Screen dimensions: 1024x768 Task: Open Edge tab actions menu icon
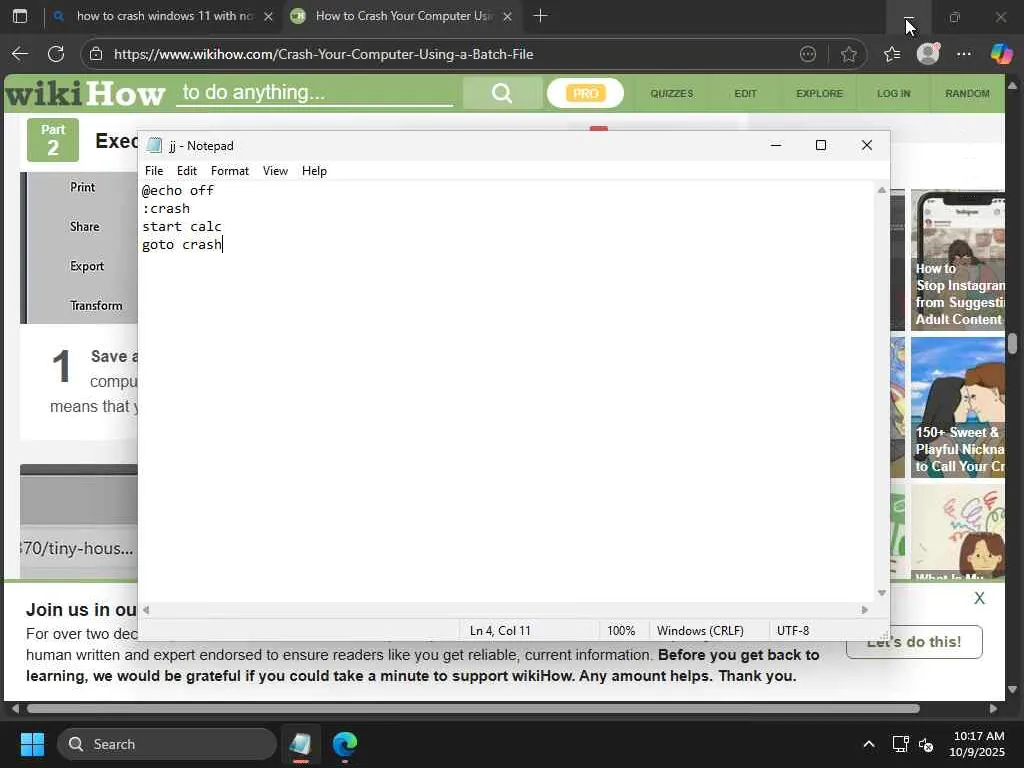point(20,16)
